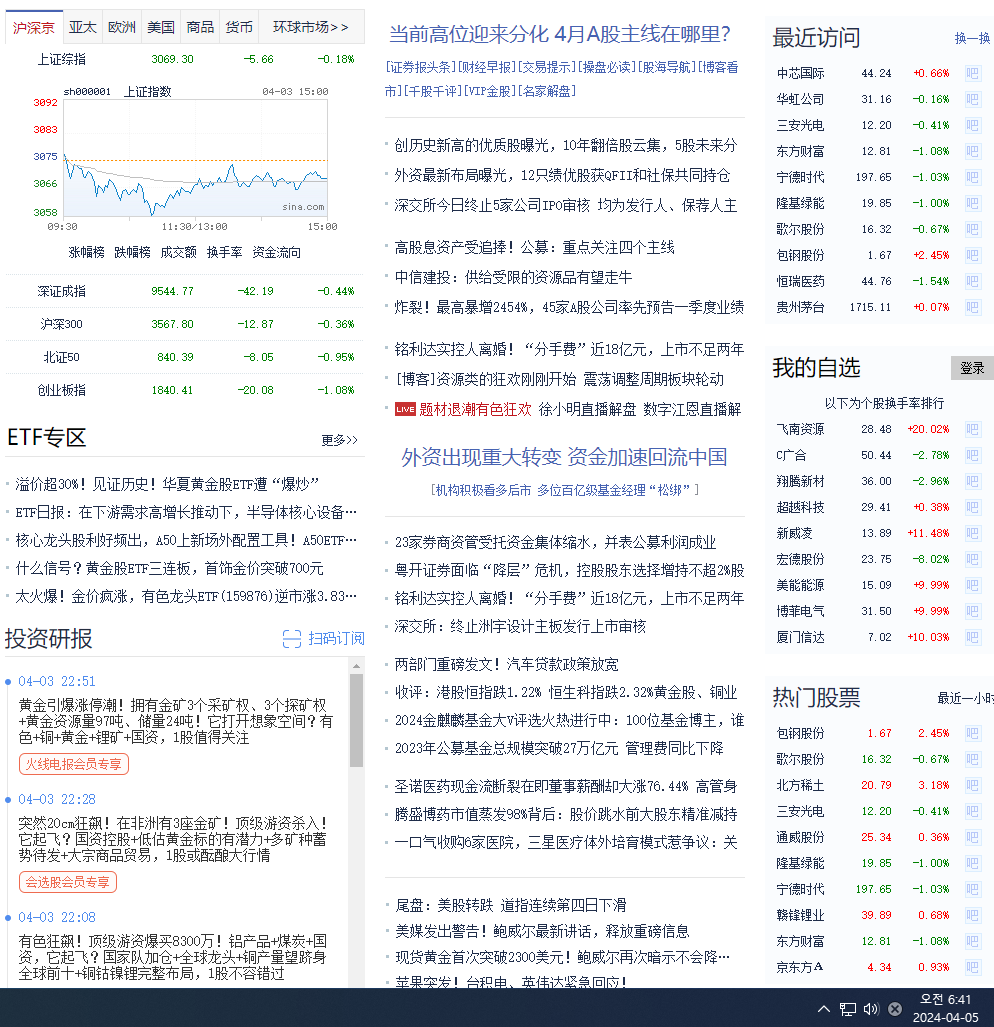Viewport: 994px width, 1027px height.
Task: Click the 投资研报 list scrollbar thumb
Action: pos(356,720)
